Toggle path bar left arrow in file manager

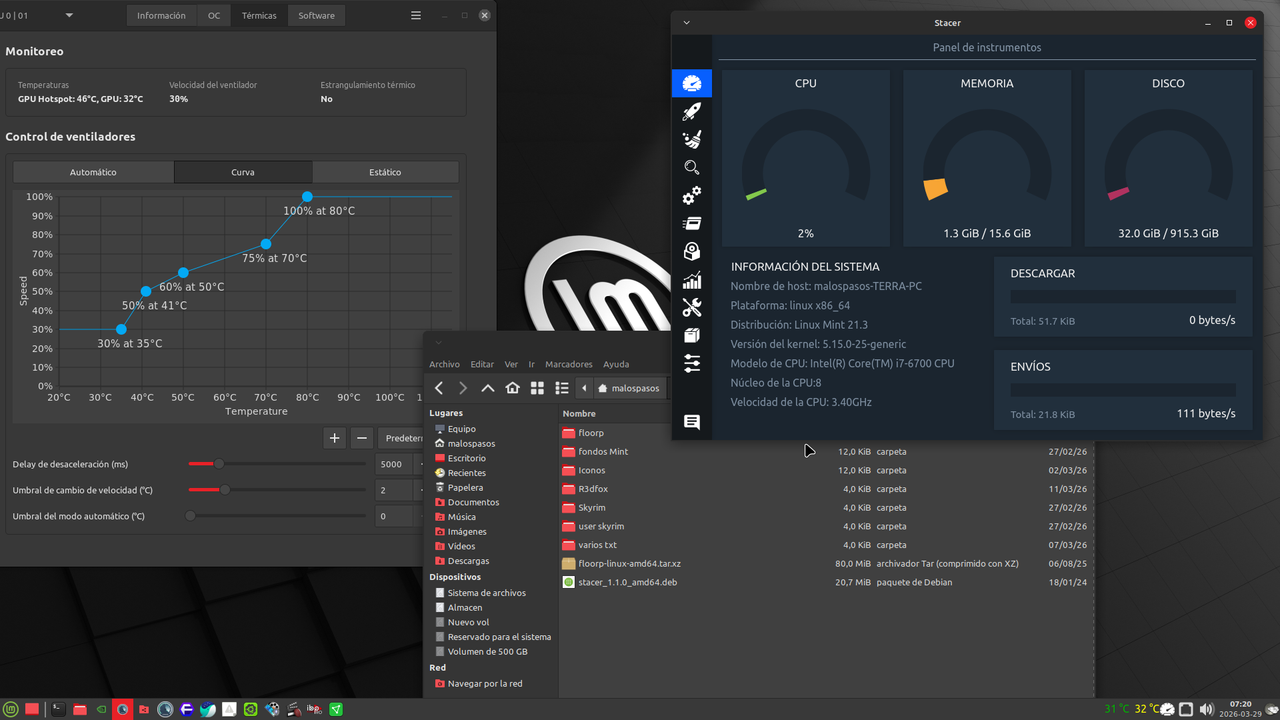(583, 388)
